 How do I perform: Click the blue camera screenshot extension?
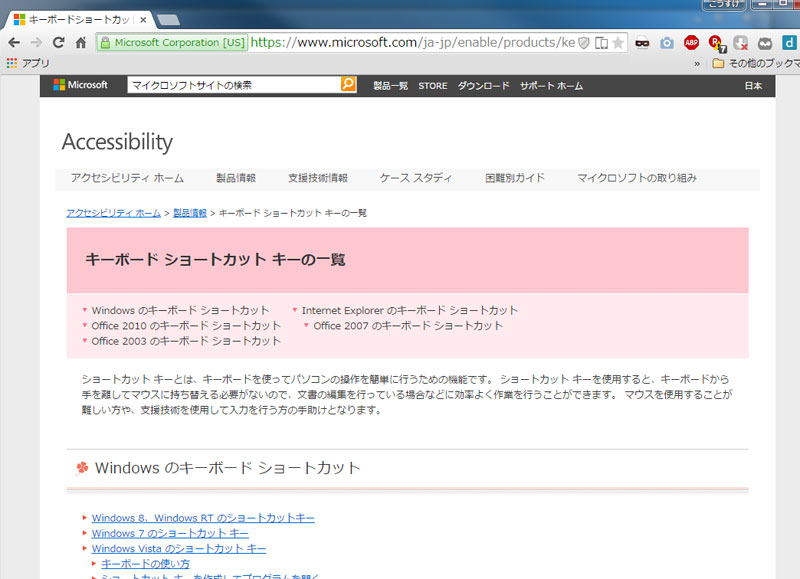667,43
